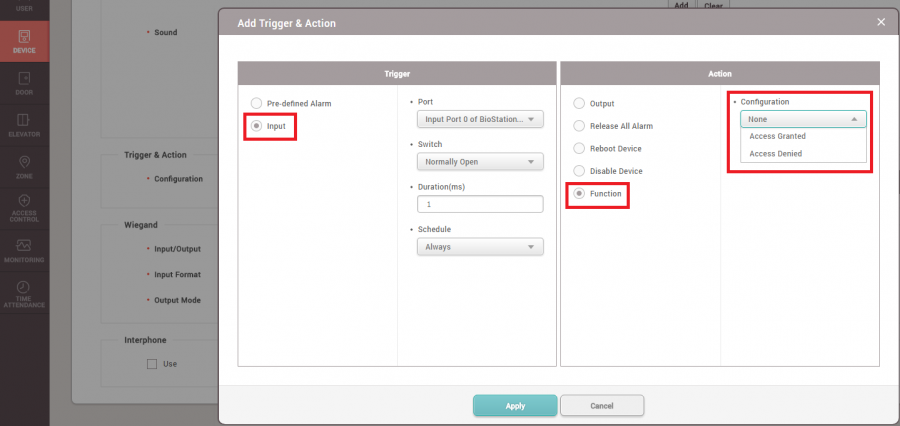Click the Duration(ms) input field

(x=479, y=204)
